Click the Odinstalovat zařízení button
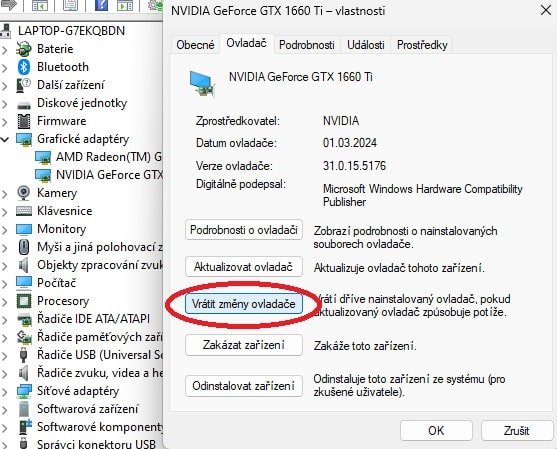Image resolution: width=557 pixels, height=449 pixels. (x=244, y=386)
